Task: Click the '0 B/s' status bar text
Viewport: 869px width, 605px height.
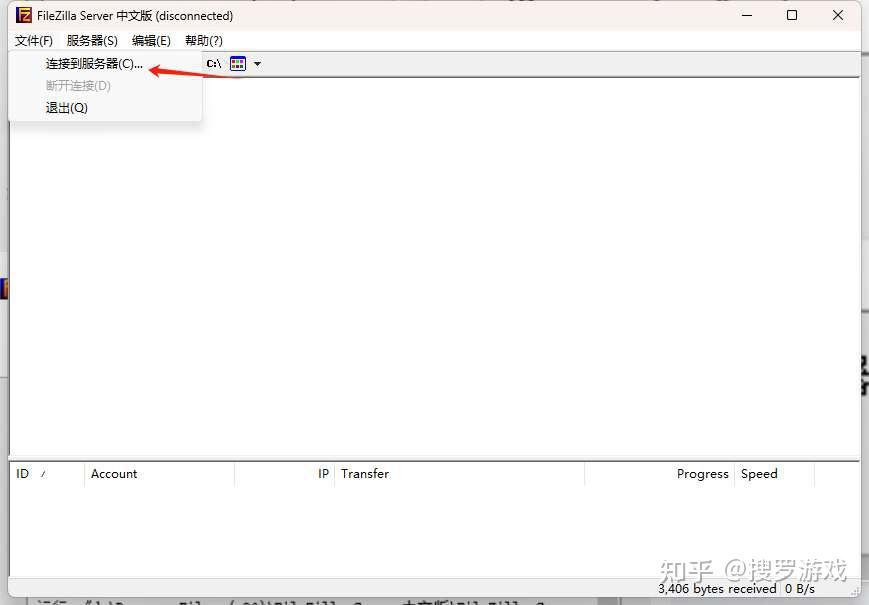Action: click(800, 588)
